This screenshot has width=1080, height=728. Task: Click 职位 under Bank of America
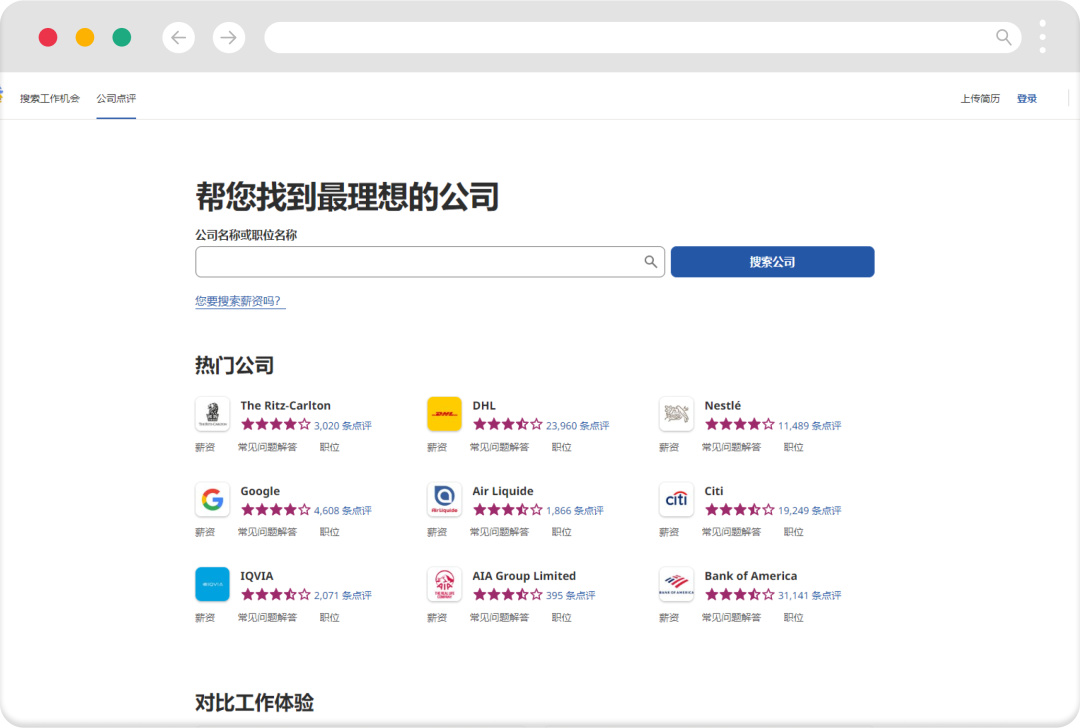(x=793, y=618)
